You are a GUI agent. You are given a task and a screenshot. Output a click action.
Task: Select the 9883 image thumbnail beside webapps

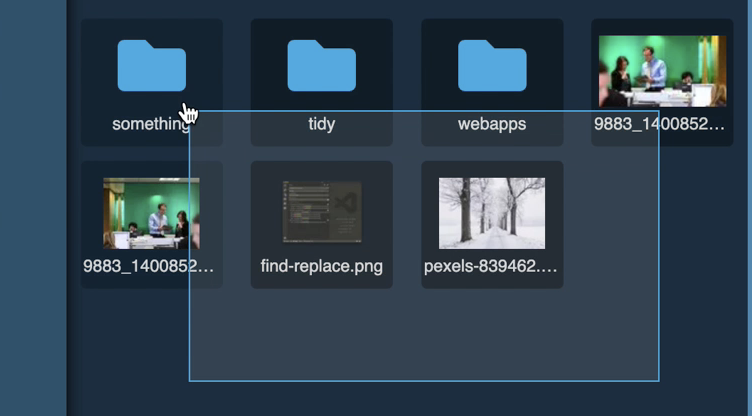(662, 70)
